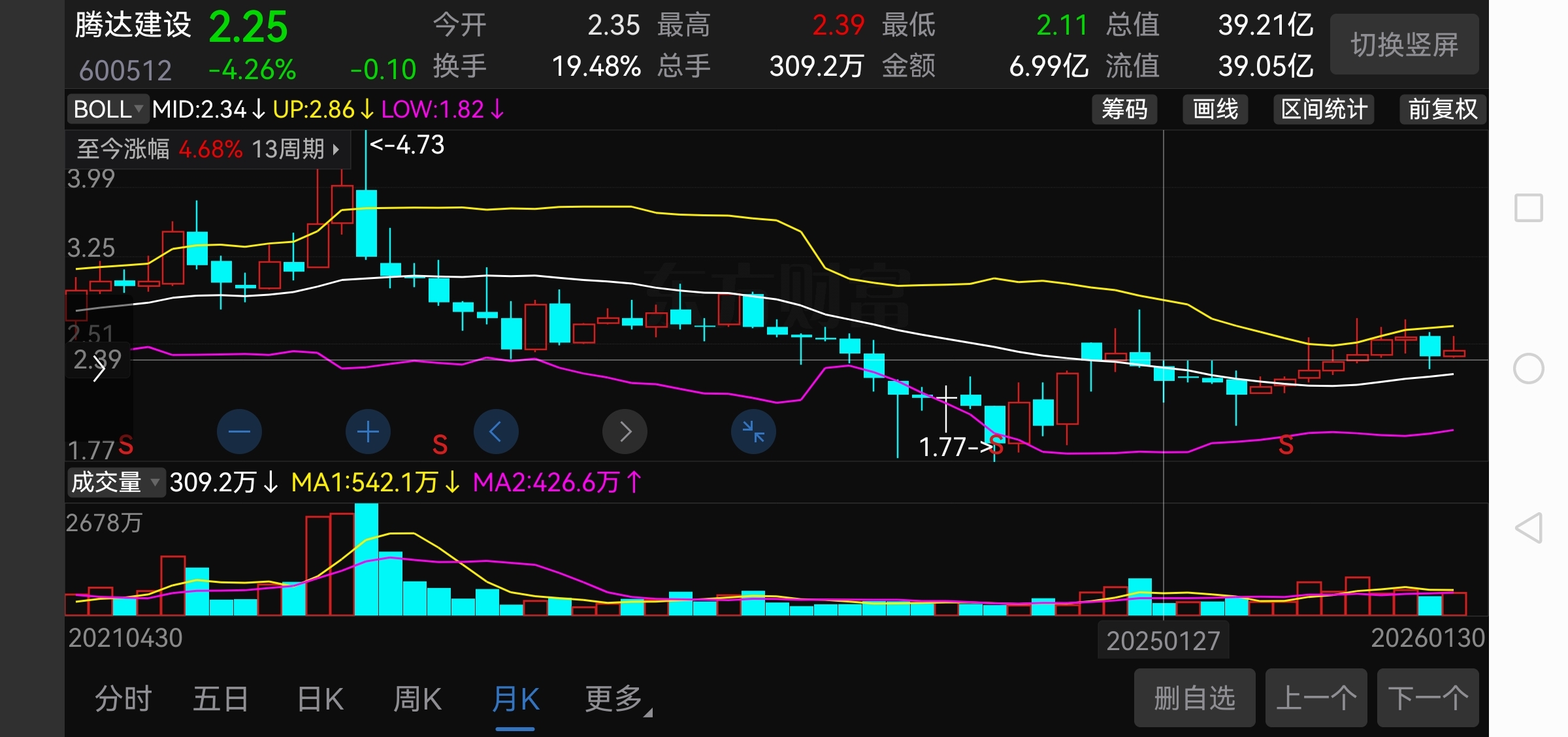The width and height of the screenshot is (1568, 737).
Task: Click the collapse arrows shrink icon
Action: pyautogui.click(x=753, y=432)
